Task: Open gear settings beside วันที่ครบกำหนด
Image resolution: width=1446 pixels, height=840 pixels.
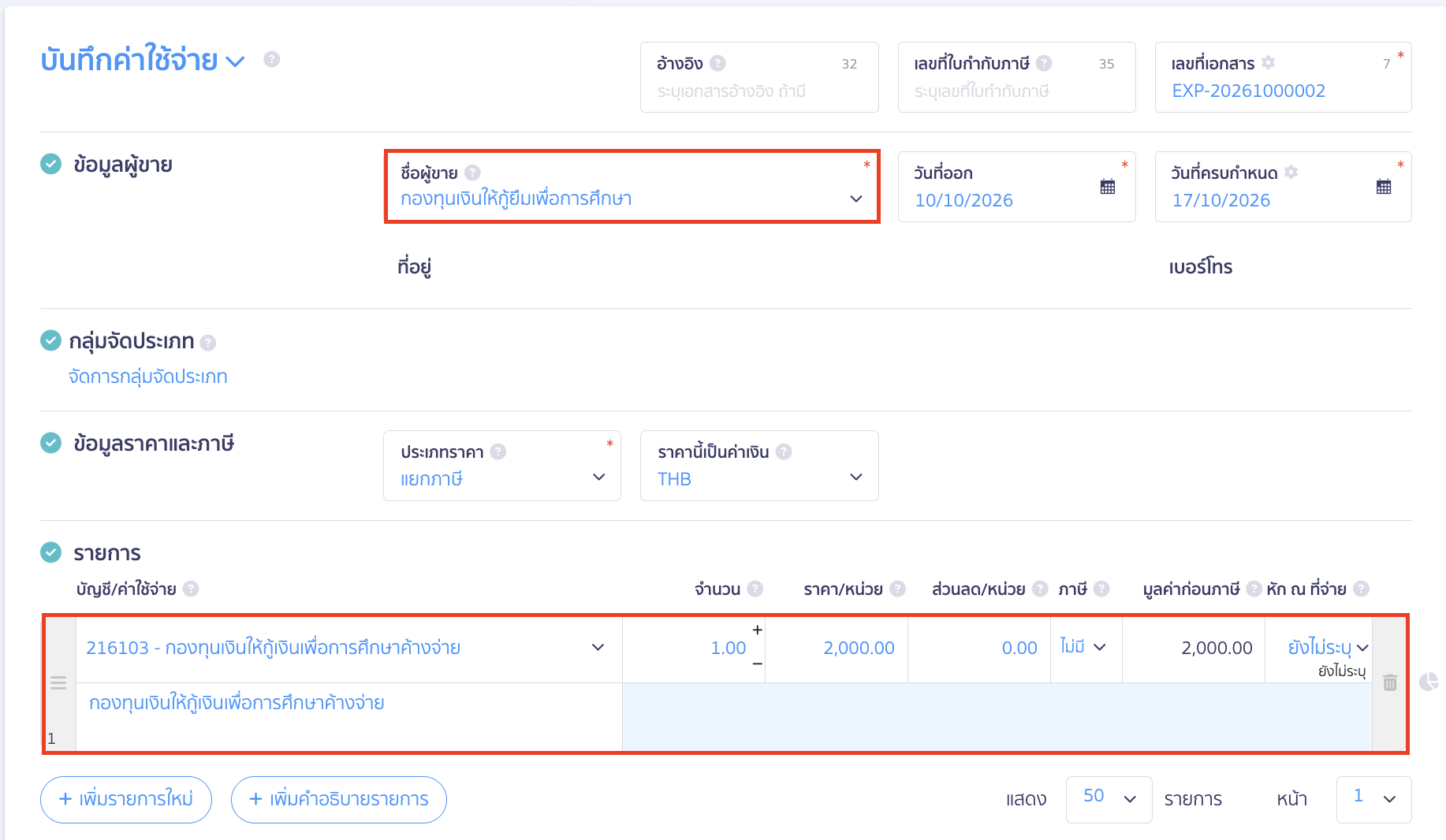Action: [1291, 172]
